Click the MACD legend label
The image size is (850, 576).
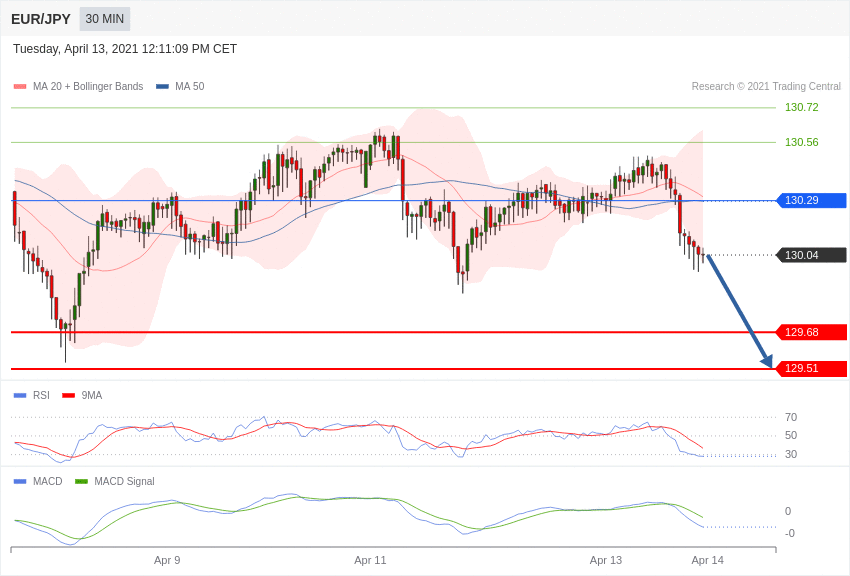48,482
